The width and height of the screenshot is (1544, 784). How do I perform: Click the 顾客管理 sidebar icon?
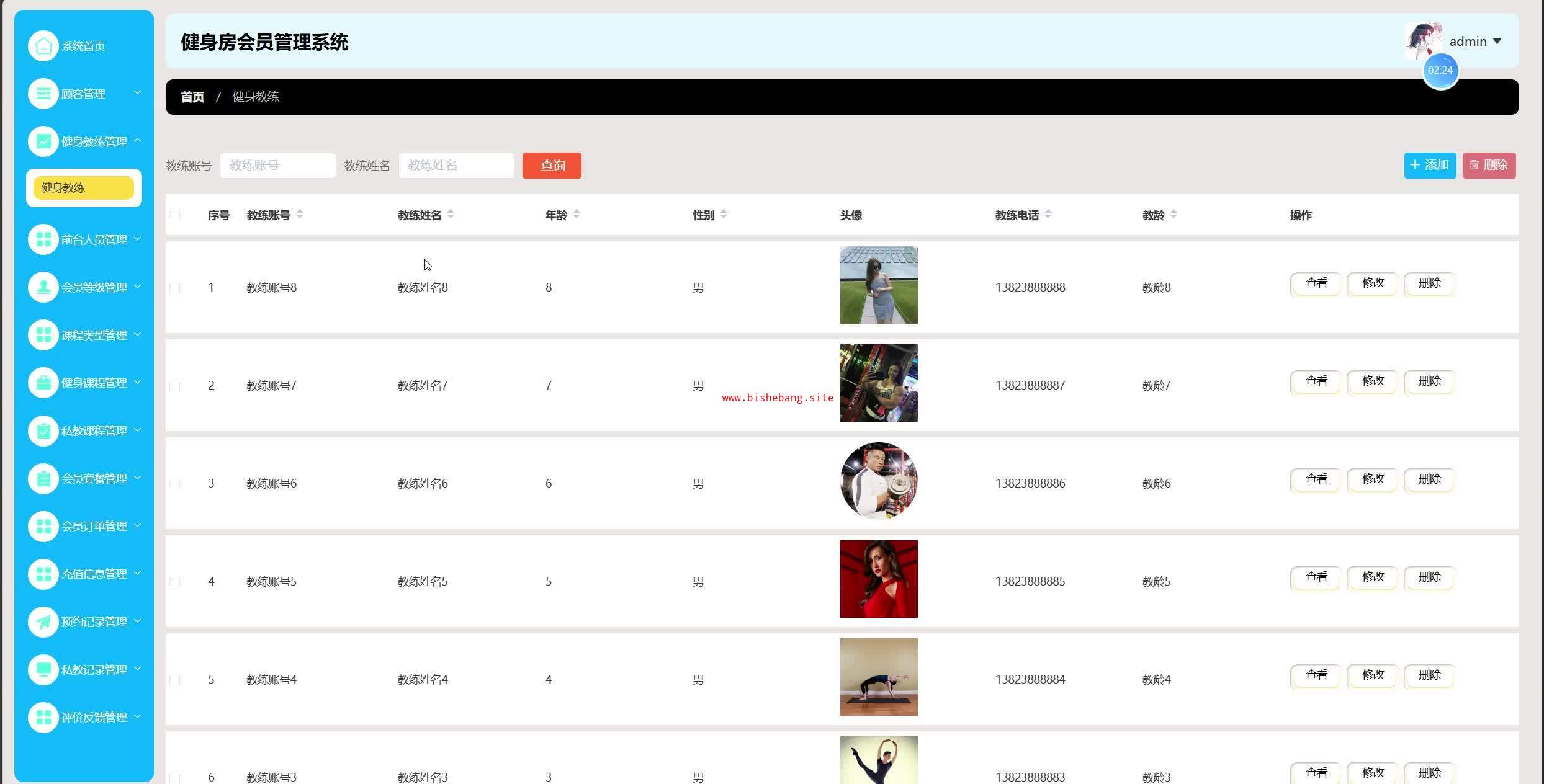click(x=43, y=94)
